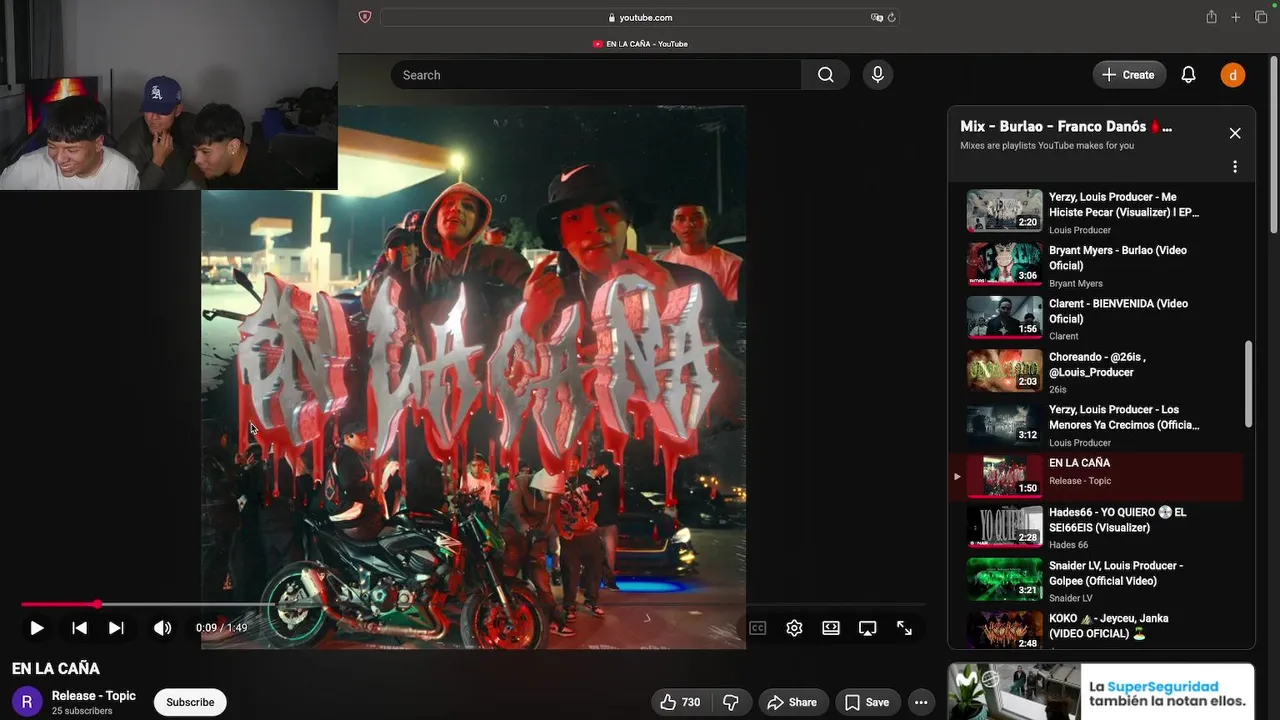Click the Safari address bar youtube.com

639,17
